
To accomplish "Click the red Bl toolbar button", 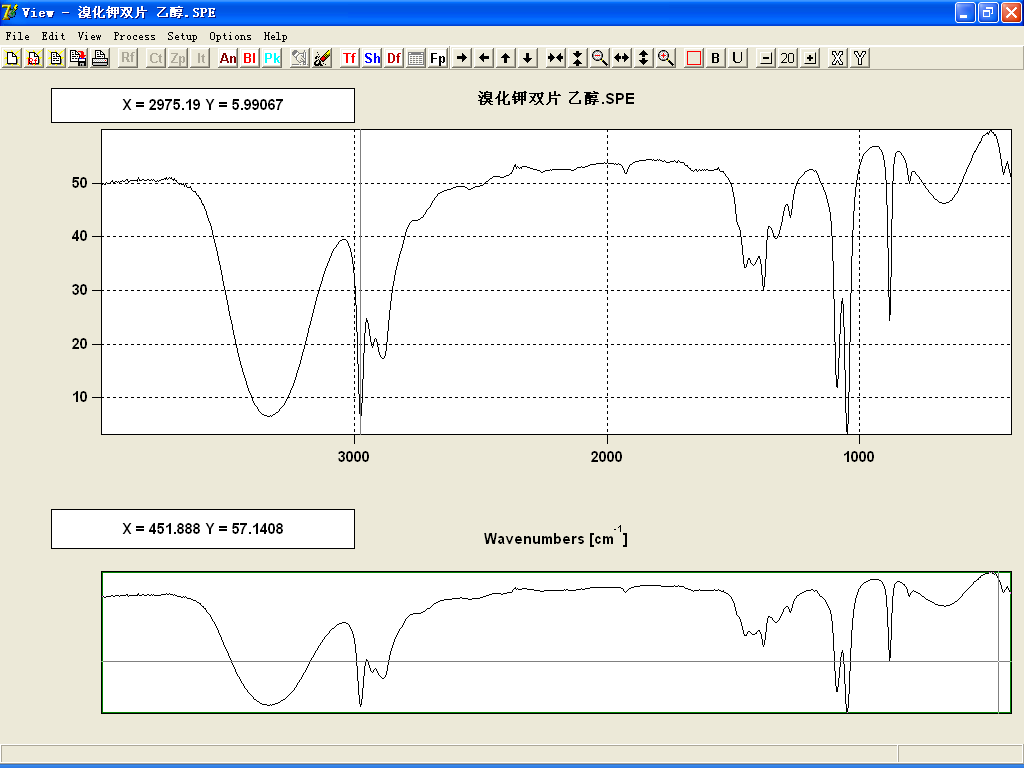I will [x=249, y=58].
